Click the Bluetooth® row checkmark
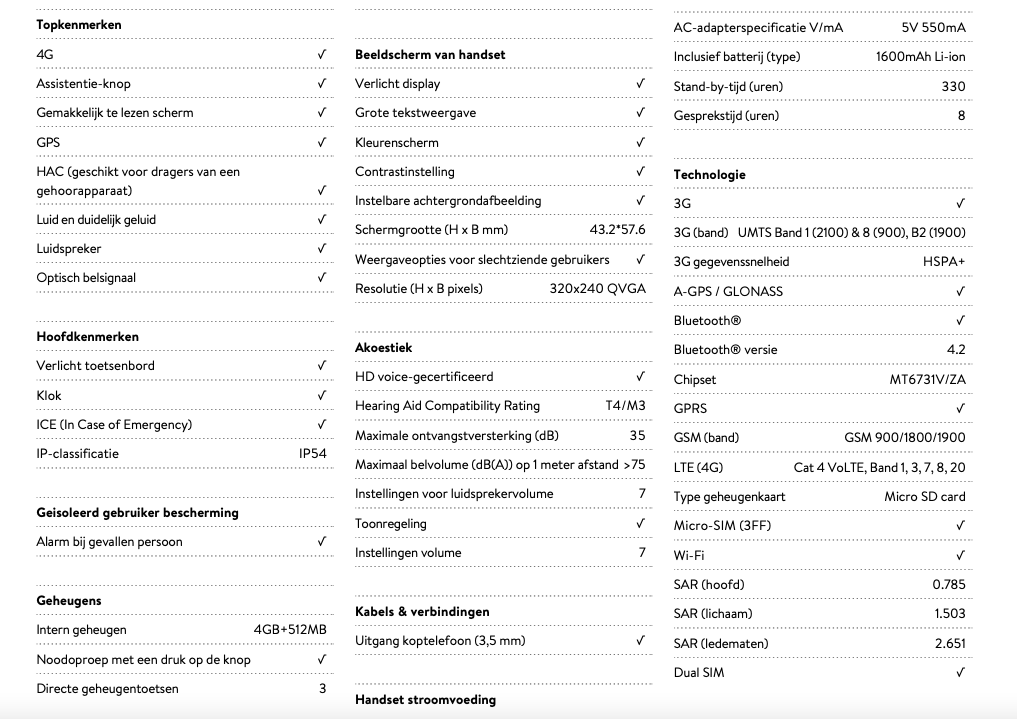The width and height of the screenshot is (1017, 719). pyautogui.click(x=960, y=320)
